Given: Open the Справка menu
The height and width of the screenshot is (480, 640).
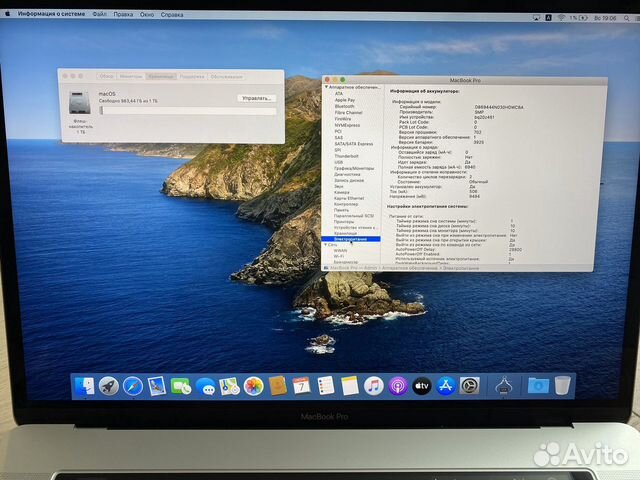Looking at the screenshot, I should (172, 14).
